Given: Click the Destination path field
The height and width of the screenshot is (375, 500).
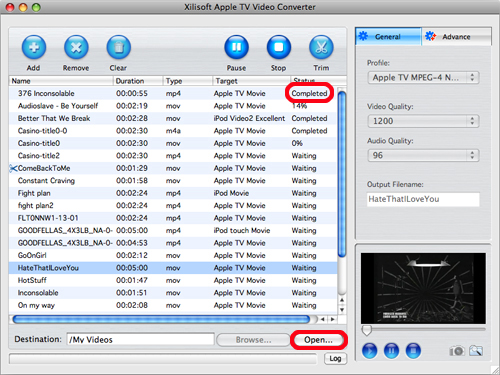Looking at the screenshot, I should click(x=140, y=340).
